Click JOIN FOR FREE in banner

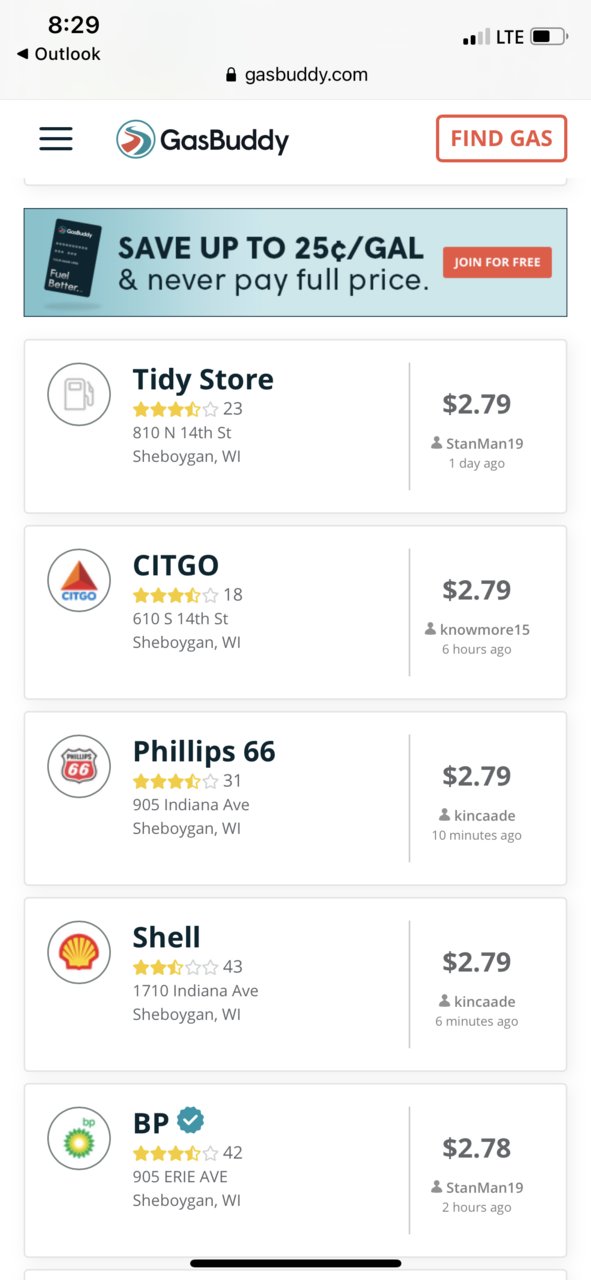click(497, 262)
